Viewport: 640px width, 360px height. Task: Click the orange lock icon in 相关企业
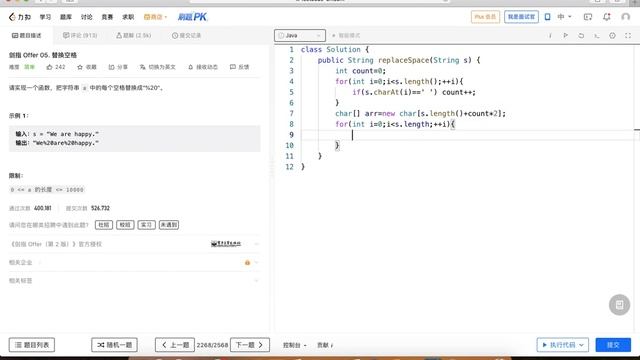click(x=247, y=262)
